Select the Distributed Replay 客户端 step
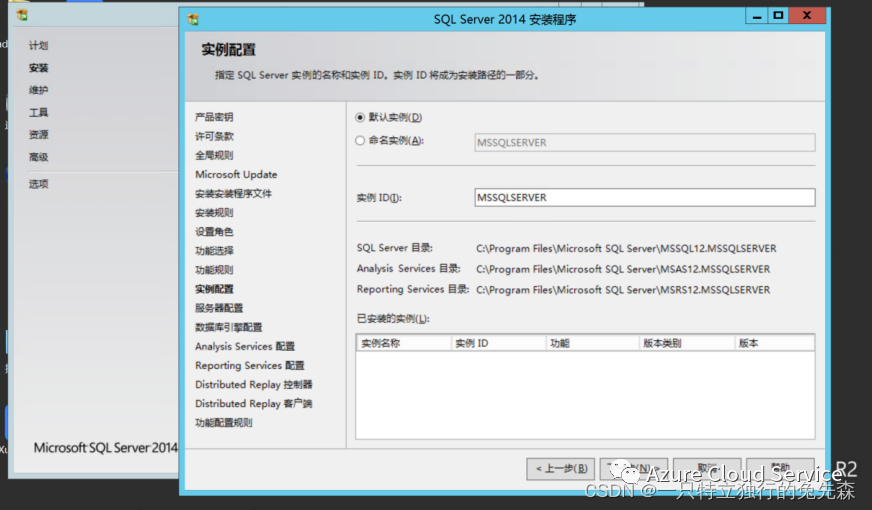872x510 pixels. point(254,403)
